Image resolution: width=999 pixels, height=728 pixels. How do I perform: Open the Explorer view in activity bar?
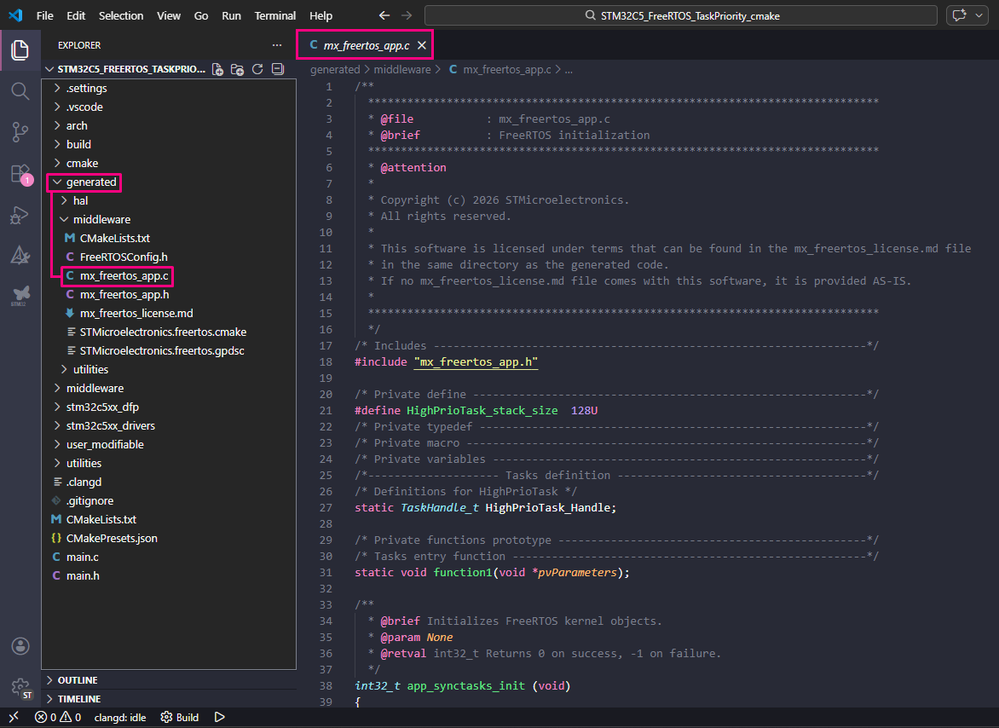click(x=20, y=50)
